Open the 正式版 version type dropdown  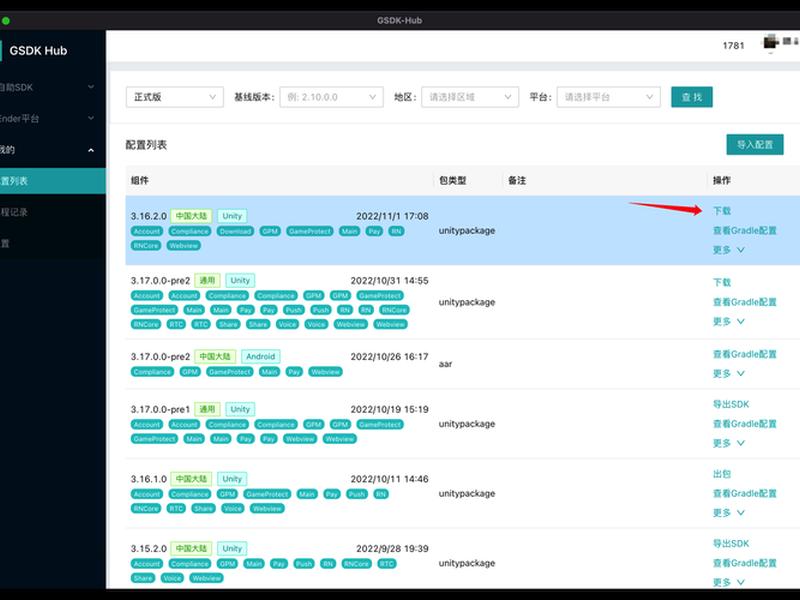point(174,97)
